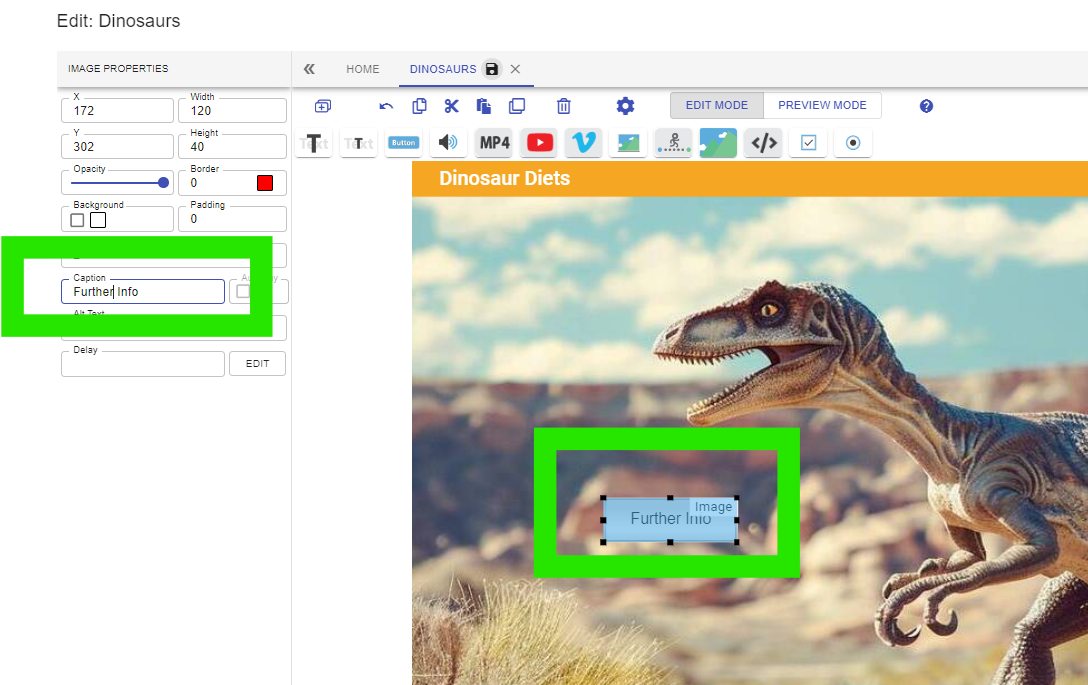Close the DINOSAURS tab
Viewport: 1088px width, 685px height.
click(515, 69)
